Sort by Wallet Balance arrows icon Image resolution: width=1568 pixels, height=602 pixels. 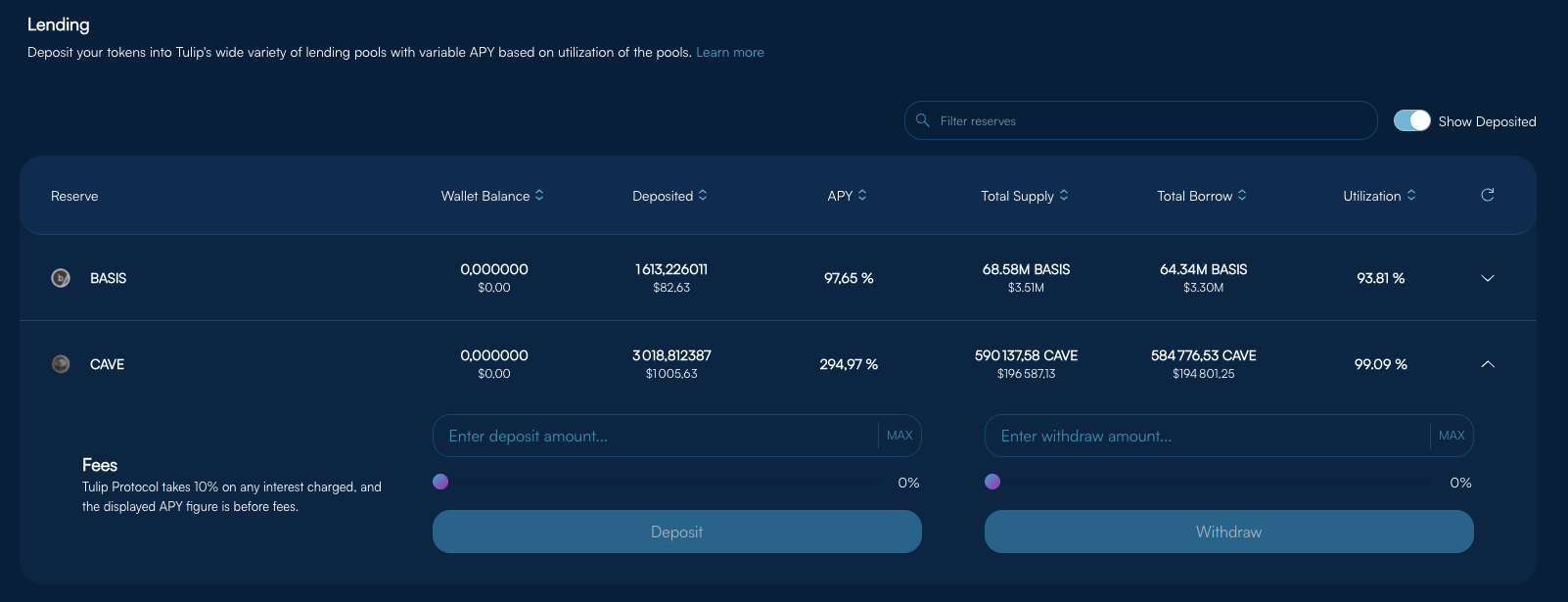(x=539, y=196)
